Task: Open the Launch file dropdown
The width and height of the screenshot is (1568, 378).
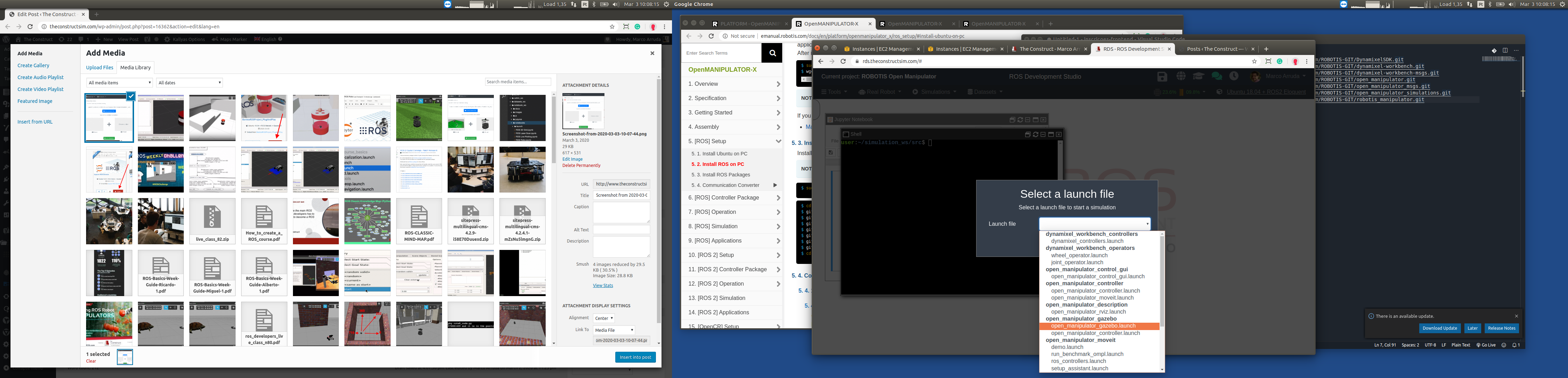Action: [x=1094, y=224]
